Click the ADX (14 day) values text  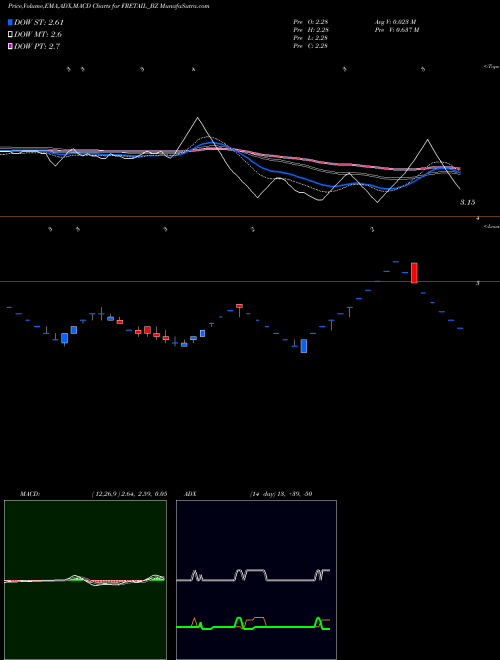(280, 494)
